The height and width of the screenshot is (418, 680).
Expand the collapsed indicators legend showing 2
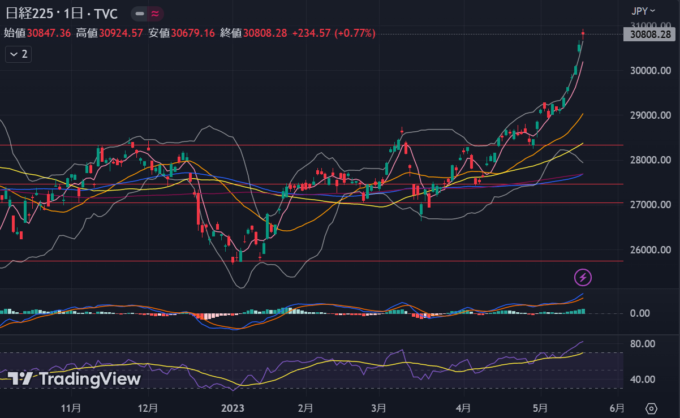[x=18, y=54]
